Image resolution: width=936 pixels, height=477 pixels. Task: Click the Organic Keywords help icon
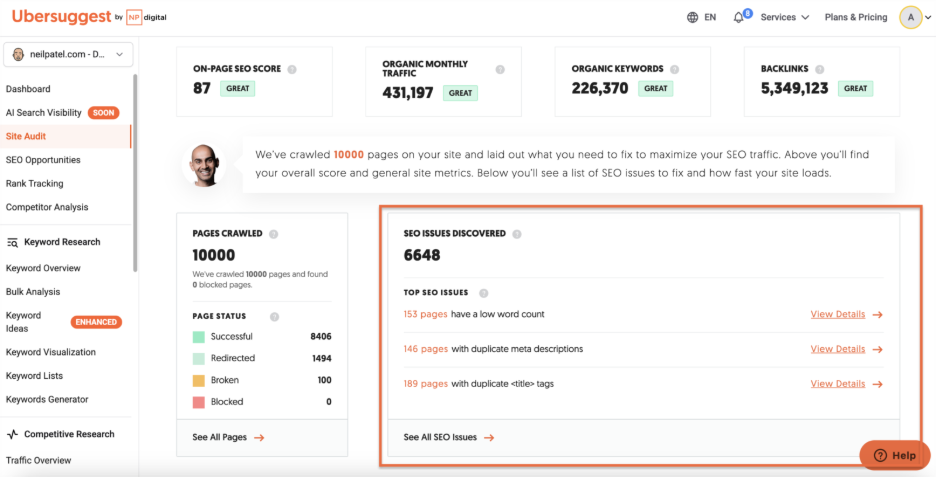point(675,69)
